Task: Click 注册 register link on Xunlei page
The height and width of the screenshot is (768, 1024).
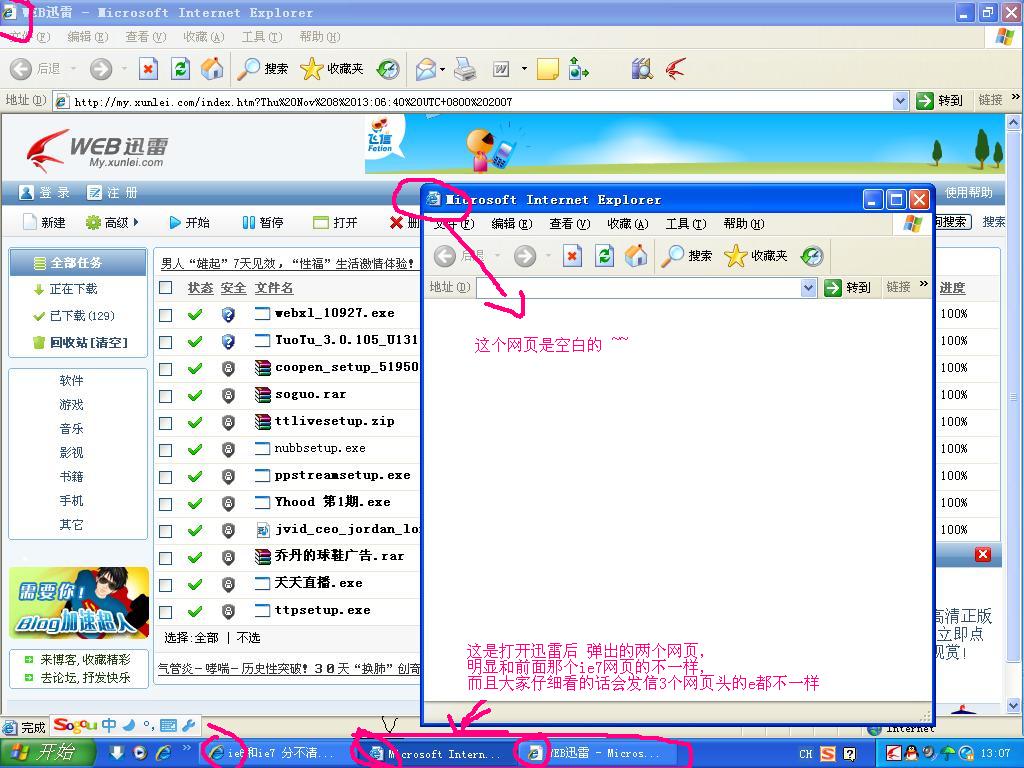Action: 112,193
